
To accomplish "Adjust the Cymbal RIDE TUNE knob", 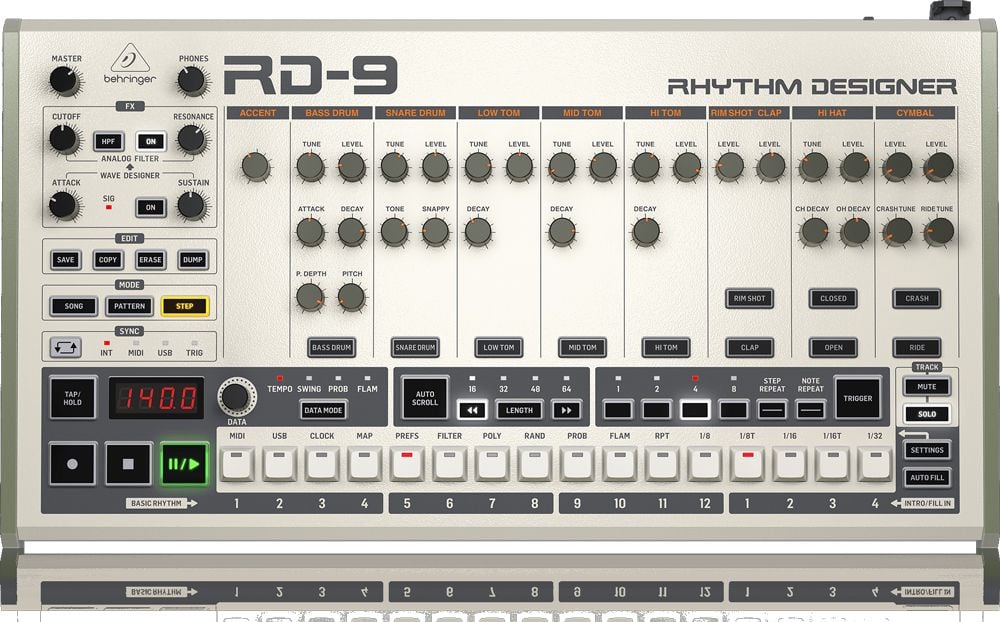I will (x=938, y=232).
